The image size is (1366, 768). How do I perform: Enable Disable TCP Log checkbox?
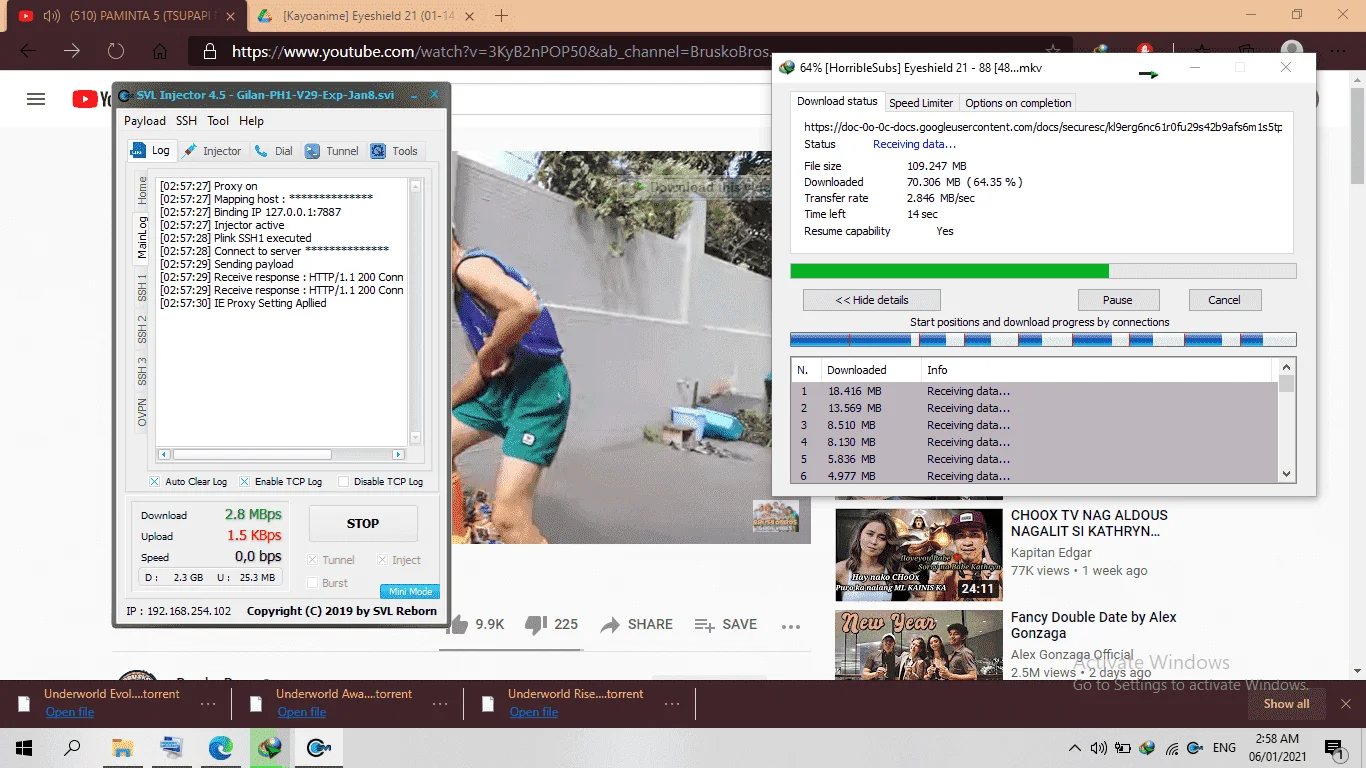[x=343, y=481]
